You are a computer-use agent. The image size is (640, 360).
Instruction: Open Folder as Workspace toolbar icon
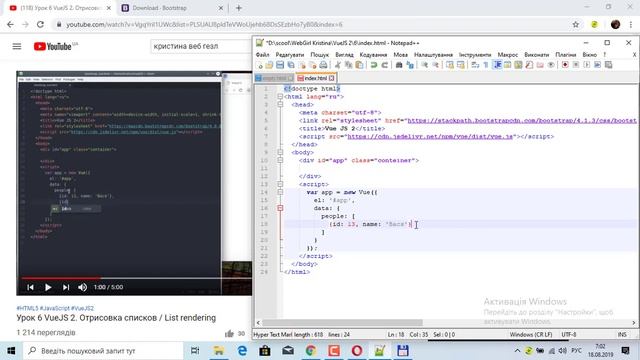(540, 65)
